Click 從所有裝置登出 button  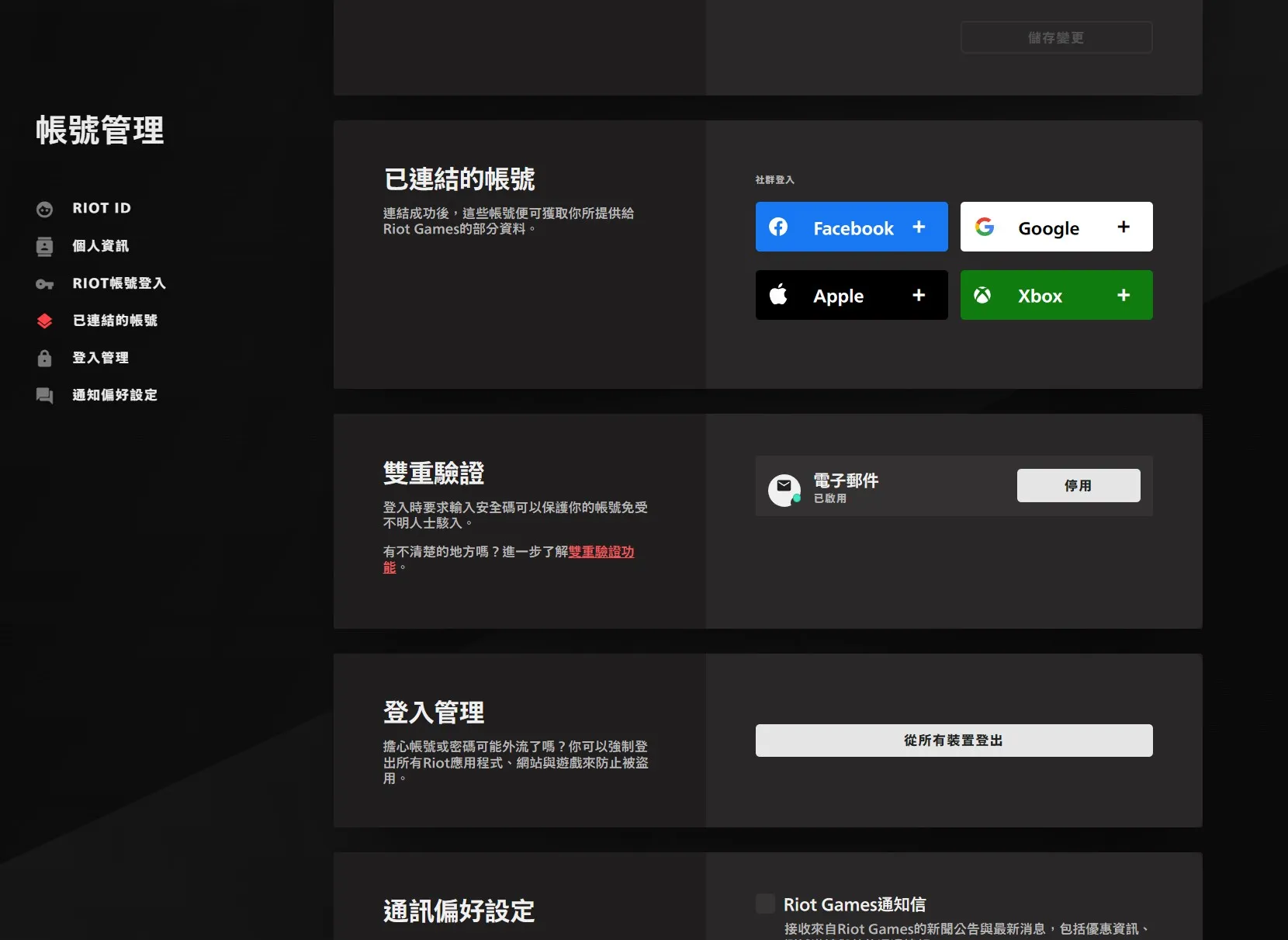click(x=954, y=741)
